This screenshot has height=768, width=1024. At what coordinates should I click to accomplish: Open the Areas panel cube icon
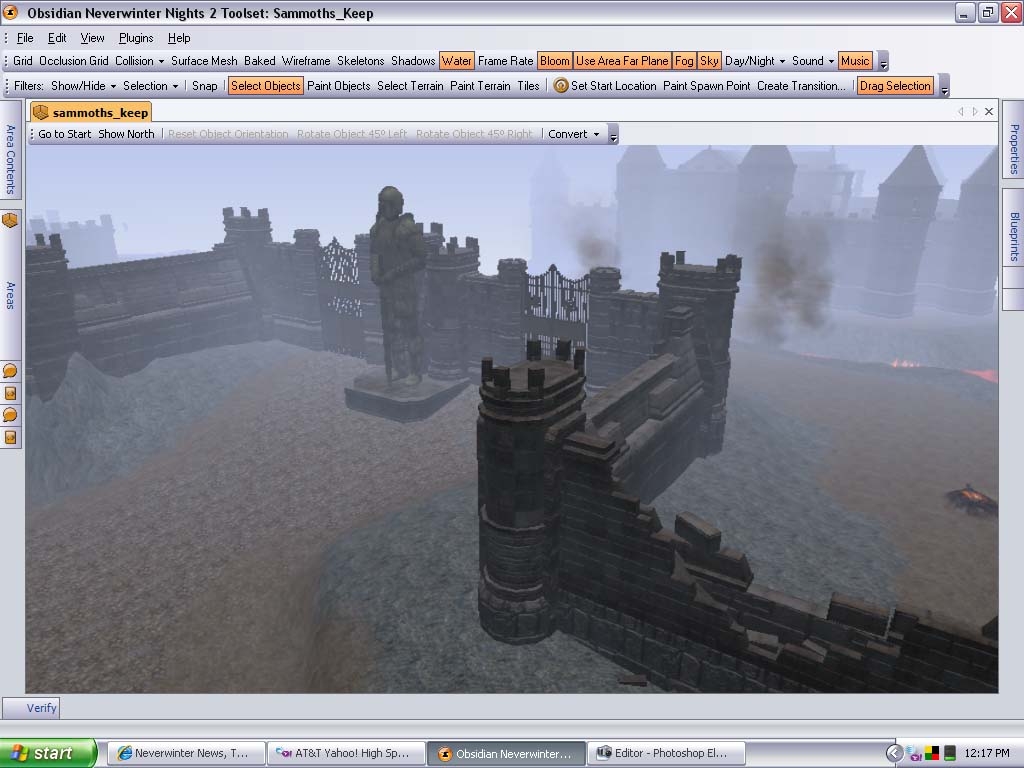click(x=10, y=220)
